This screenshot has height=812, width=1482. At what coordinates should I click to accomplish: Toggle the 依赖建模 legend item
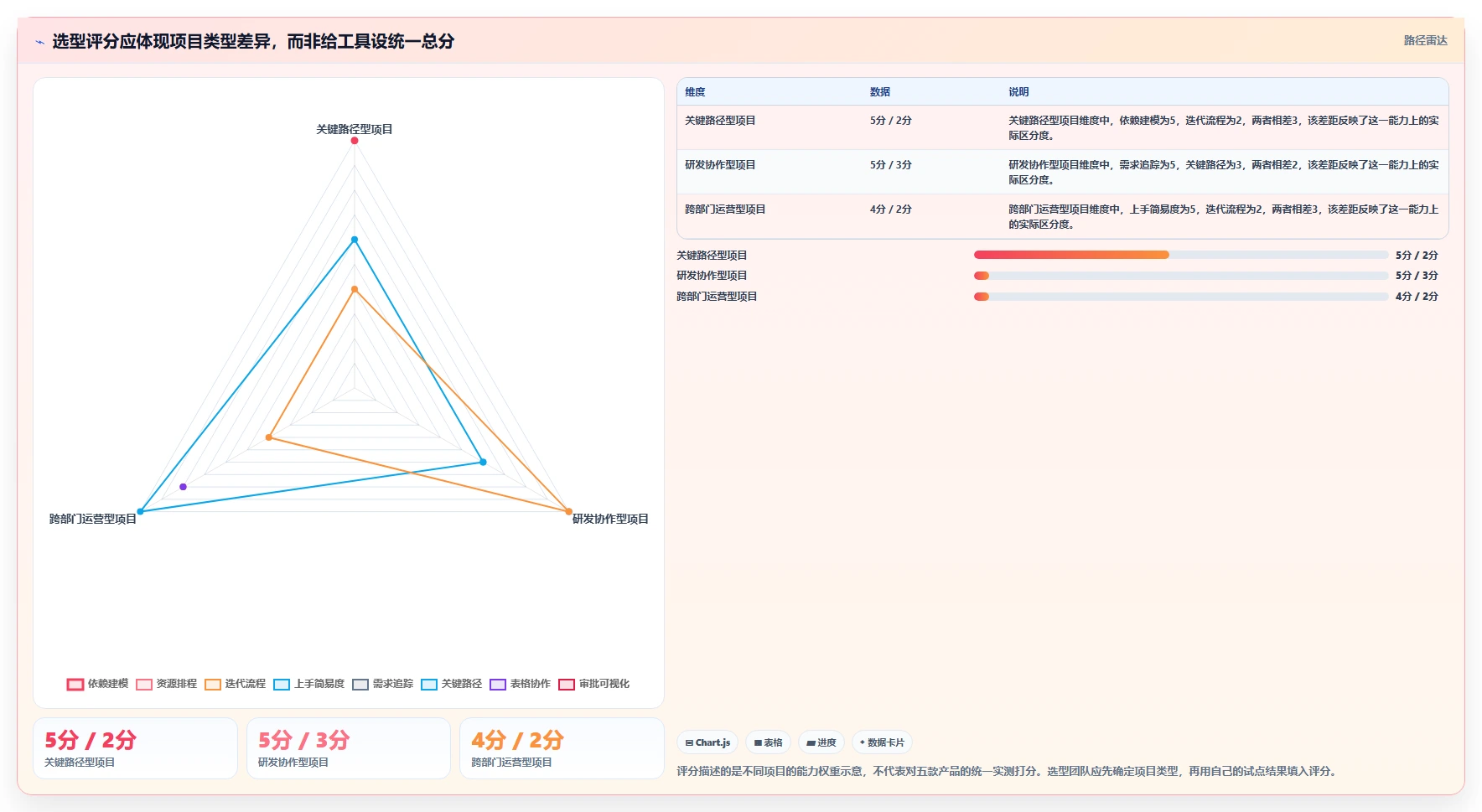(98, 684)
